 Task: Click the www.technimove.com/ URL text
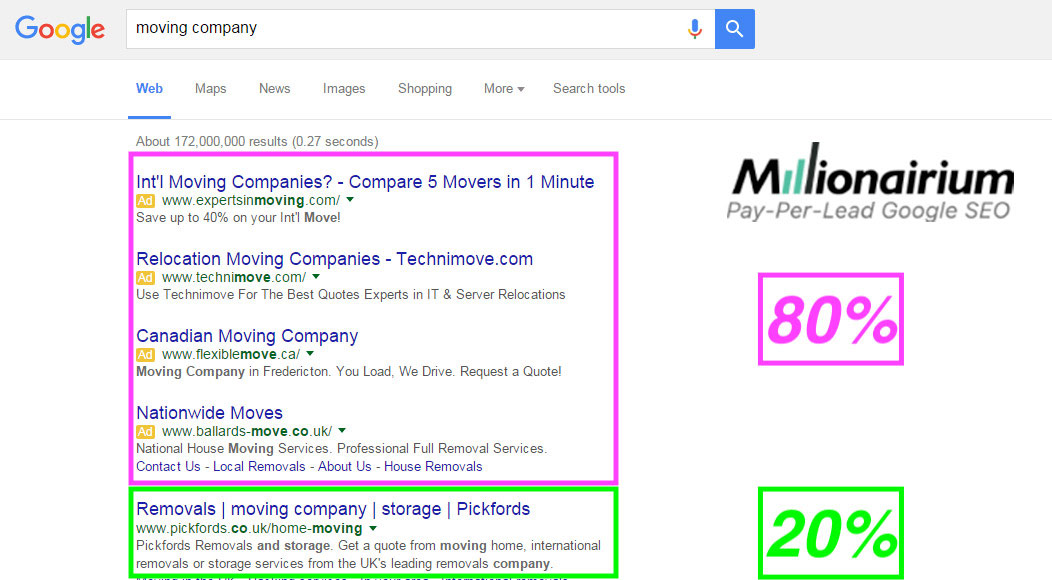coord(234,278)
